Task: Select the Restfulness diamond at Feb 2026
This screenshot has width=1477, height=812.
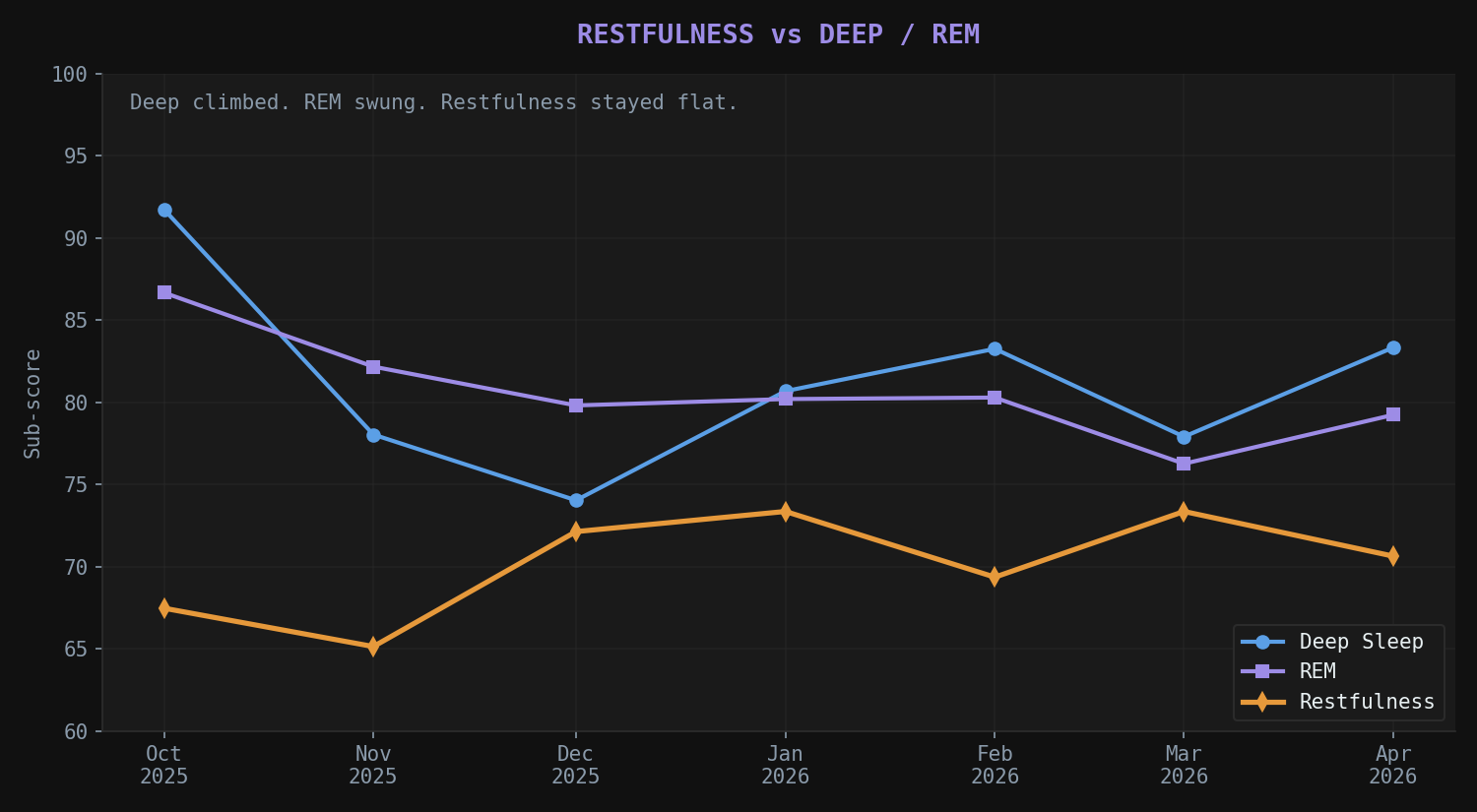Action: (995, 577)
